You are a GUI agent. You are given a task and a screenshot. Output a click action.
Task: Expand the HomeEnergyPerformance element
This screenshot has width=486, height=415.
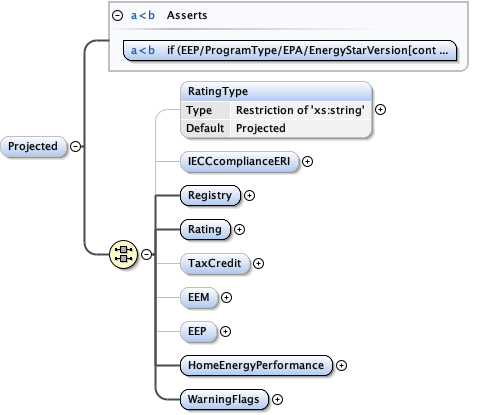[341, 365]
